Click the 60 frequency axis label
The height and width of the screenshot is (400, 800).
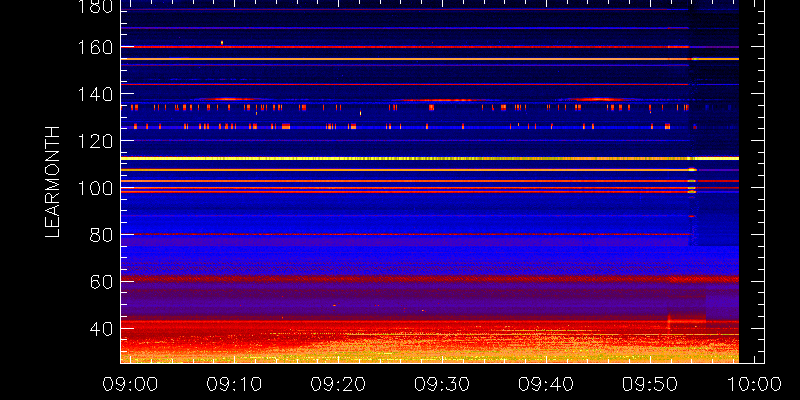[x=101, y=282]
